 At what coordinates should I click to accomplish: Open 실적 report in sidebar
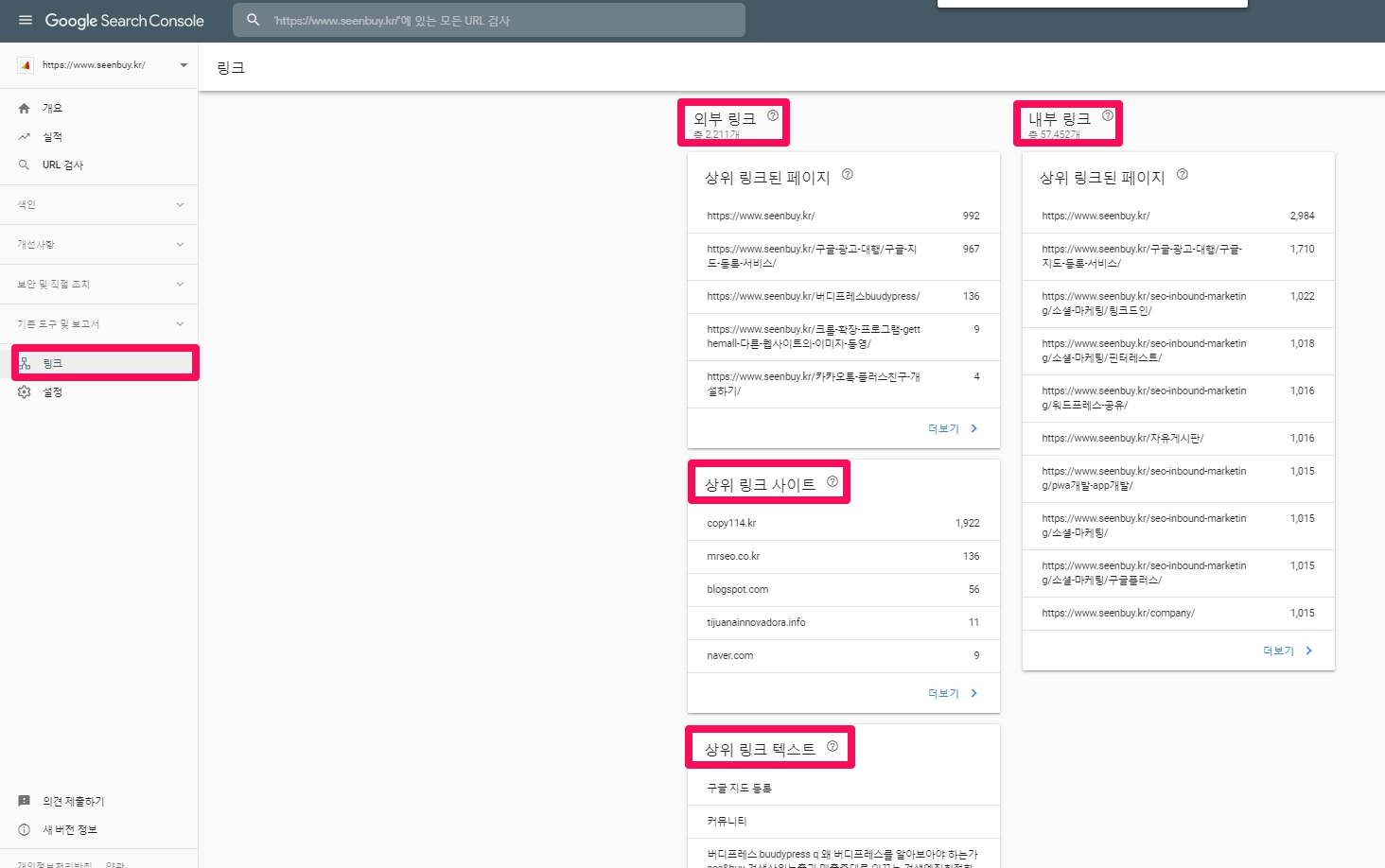[x=52, y=137]
